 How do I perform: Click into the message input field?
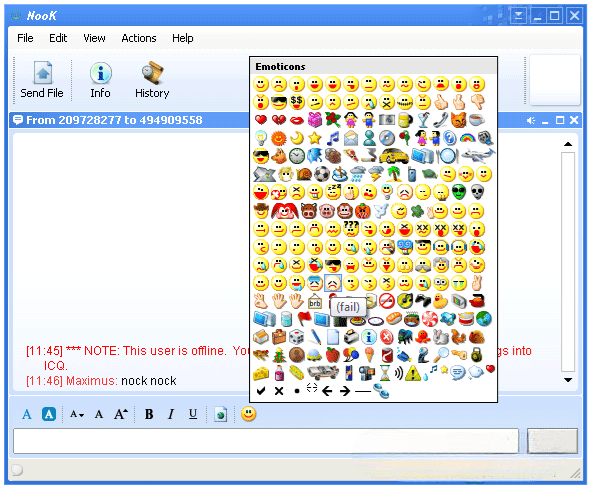pyautogui.click(x=266, y=441)
